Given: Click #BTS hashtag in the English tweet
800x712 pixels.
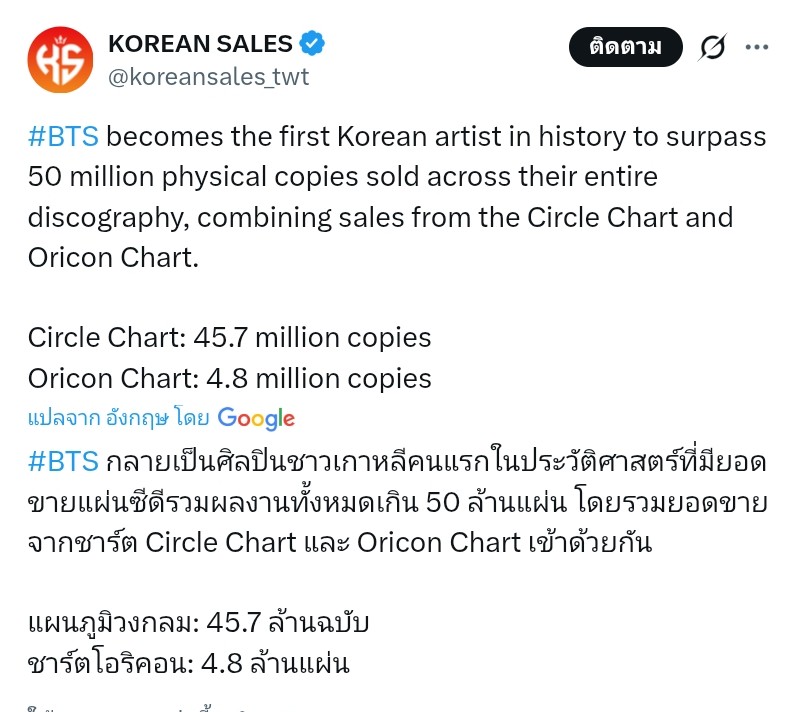Looking at the screenshot, I should coord(65,137).
